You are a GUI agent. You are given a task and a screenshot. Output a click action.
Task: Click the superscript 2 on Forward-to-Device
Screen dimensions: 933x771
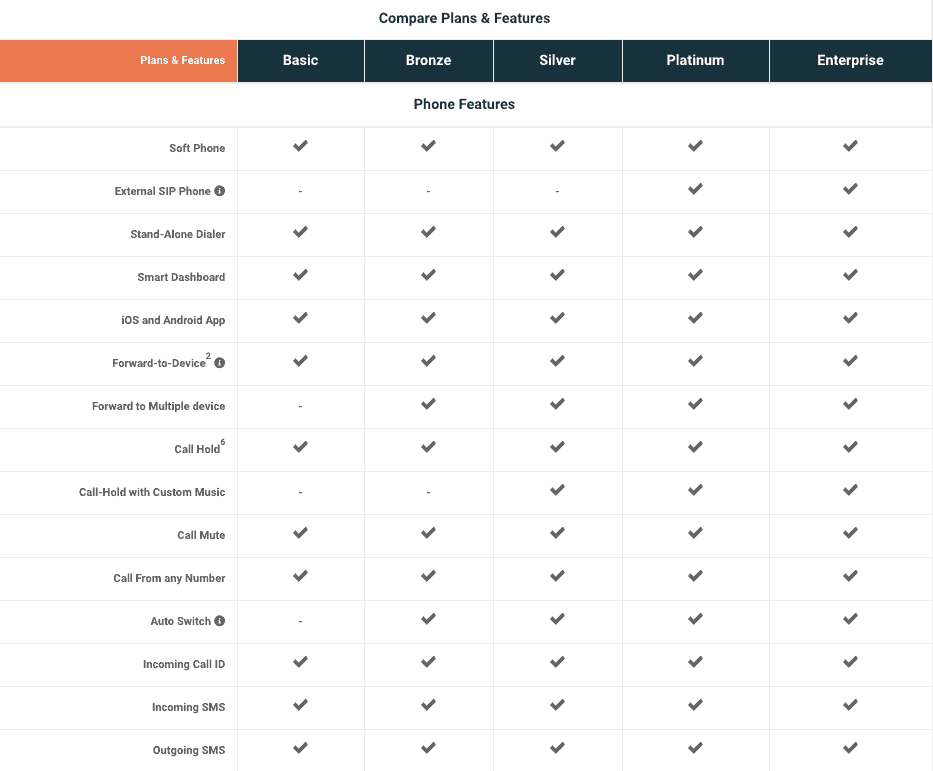(x=210, y=355)
